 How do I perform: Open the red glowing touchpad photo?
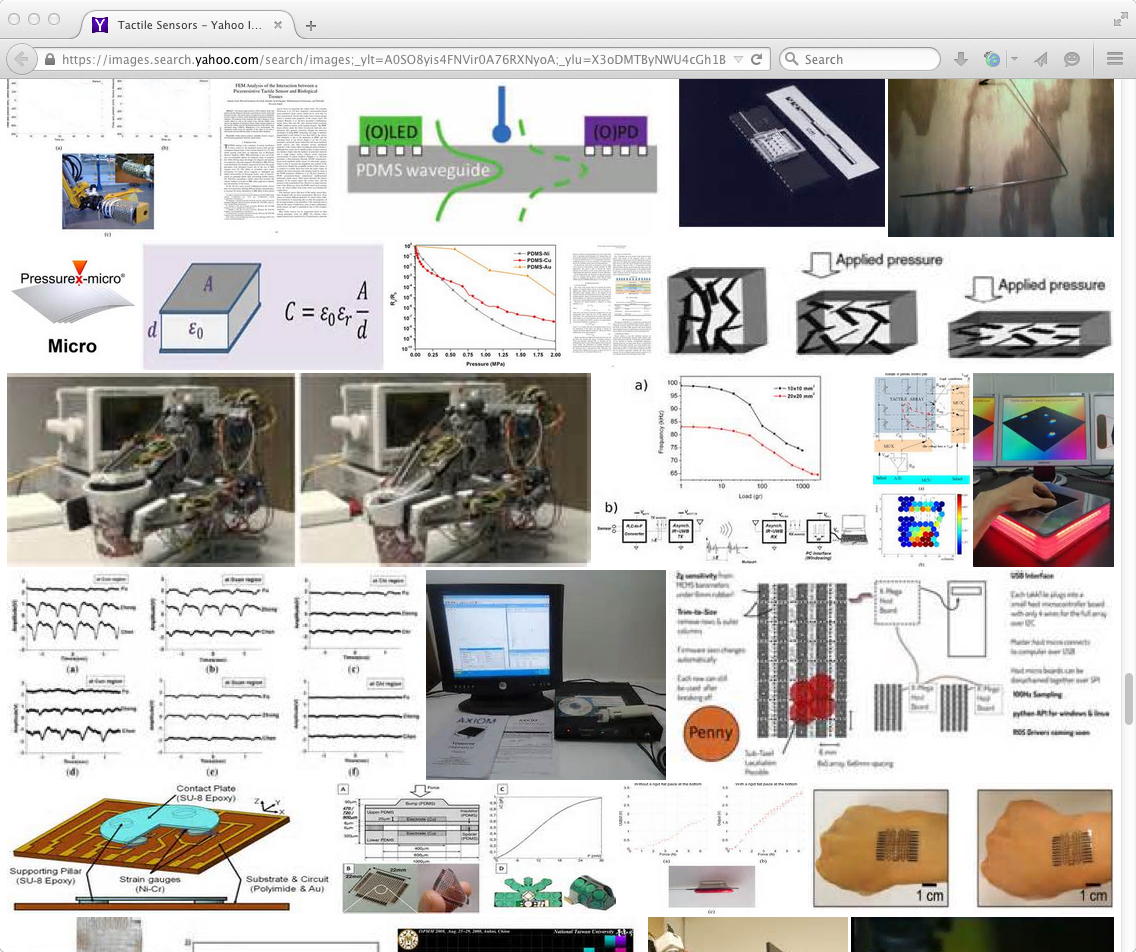1043,469
